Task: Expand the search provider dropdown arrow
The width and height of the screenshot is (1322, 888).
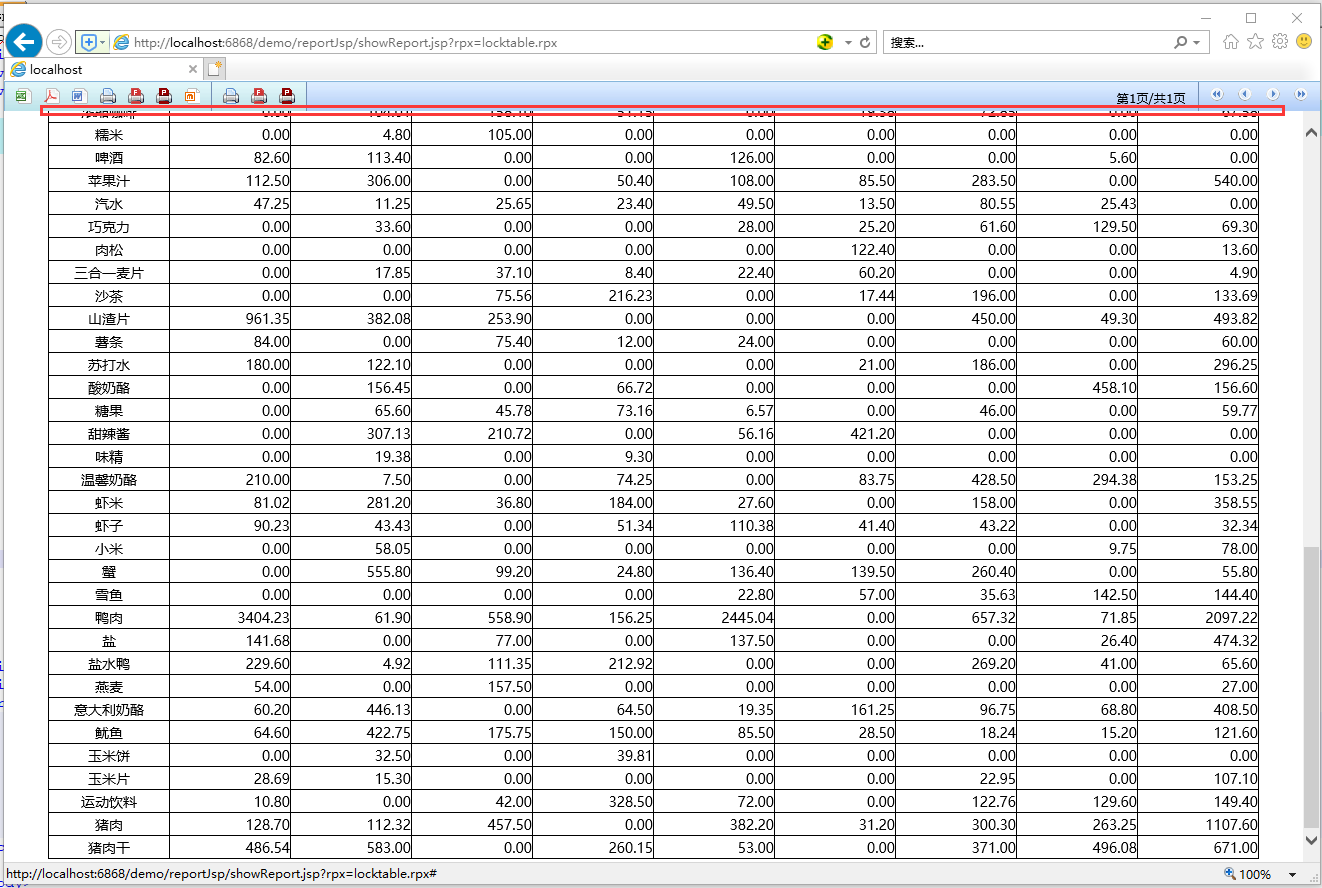Action: point(1197,42)
